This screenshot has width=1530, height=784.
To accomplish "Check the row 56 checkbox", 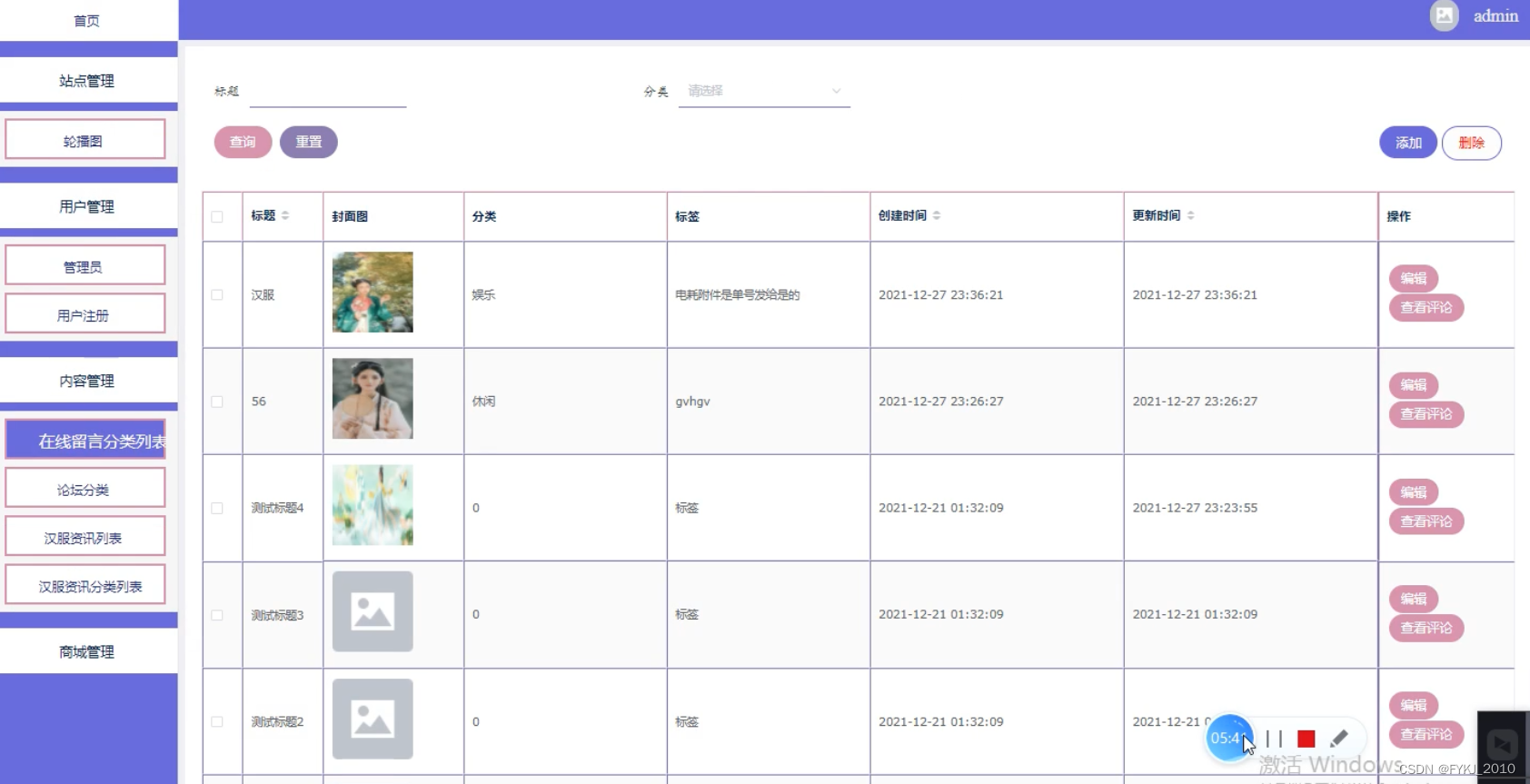I will tap(217, 402).
